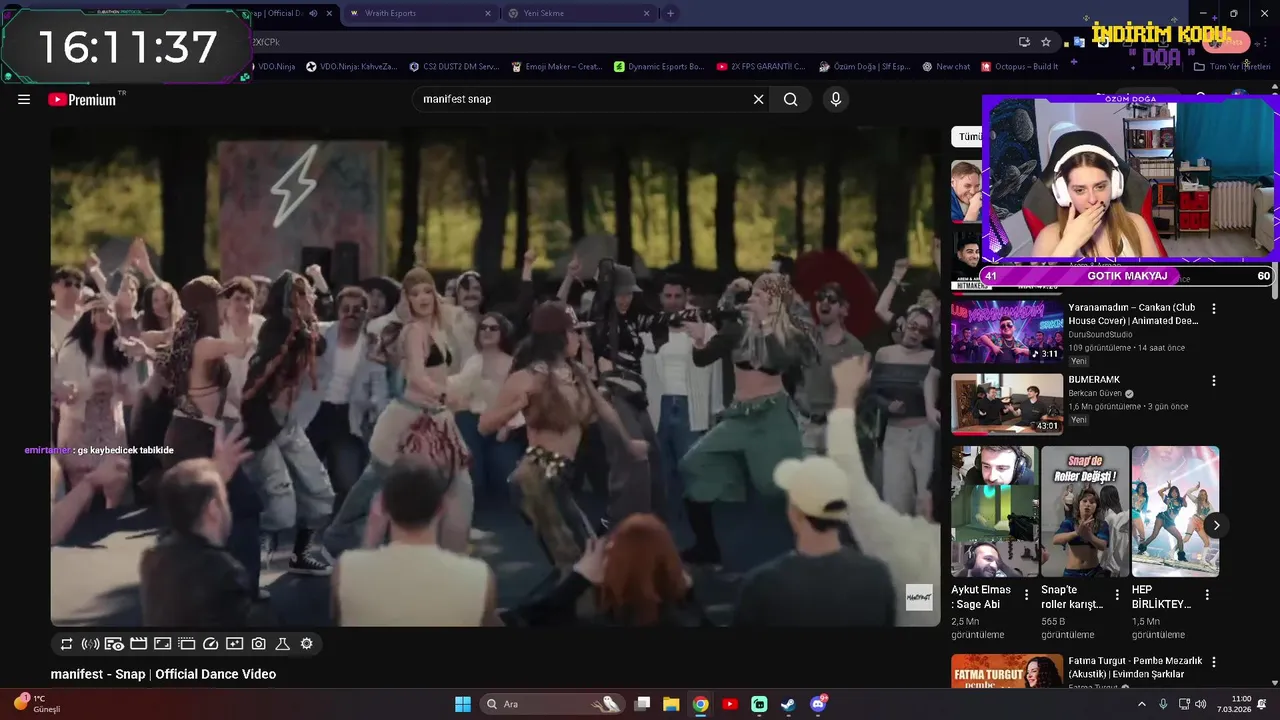Viewport: 1280px width, 720px height.
Task: Show hidden system tray icons chevron
Action: coord(1142,704)
